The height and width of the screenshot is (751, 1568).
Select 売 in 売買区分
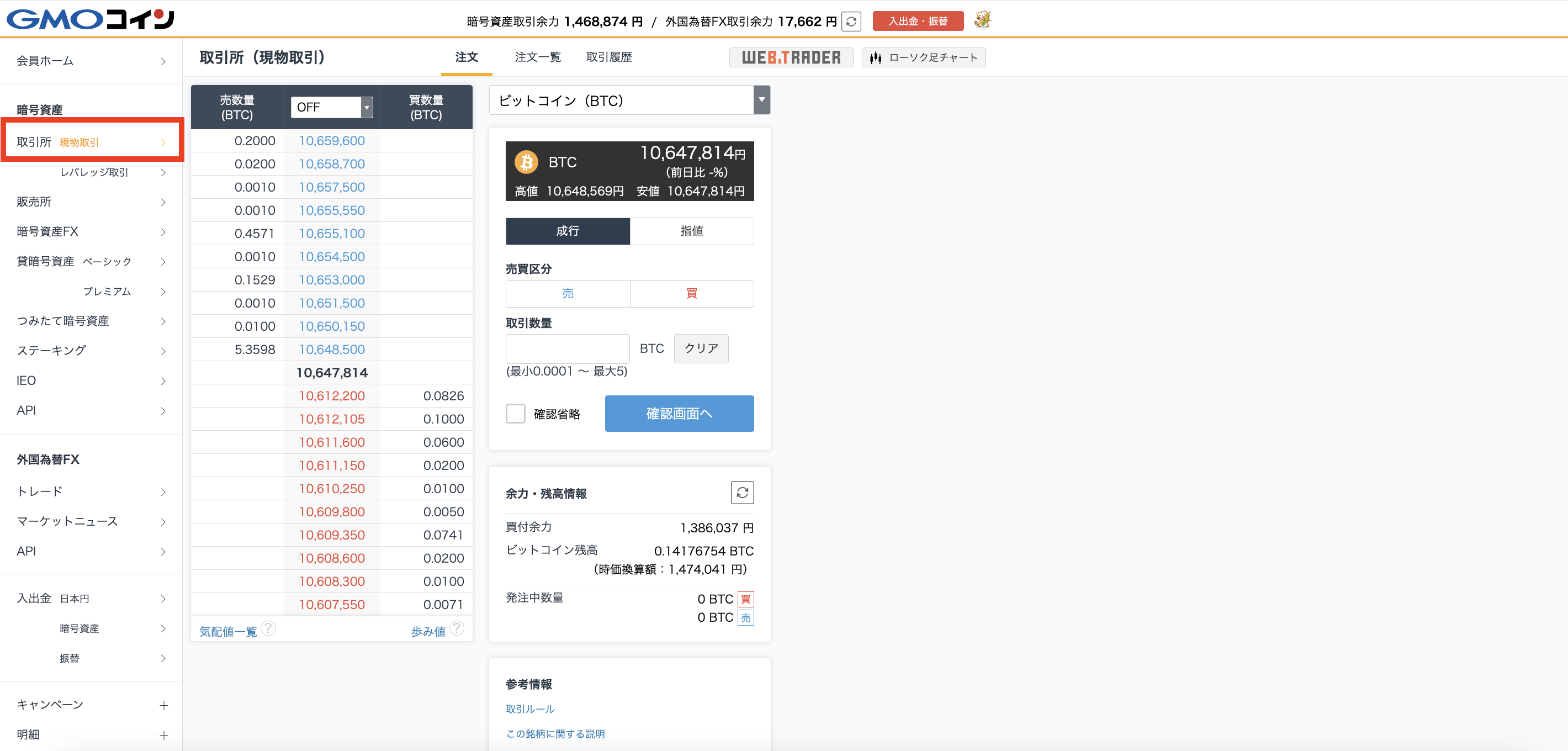point(568,293)
